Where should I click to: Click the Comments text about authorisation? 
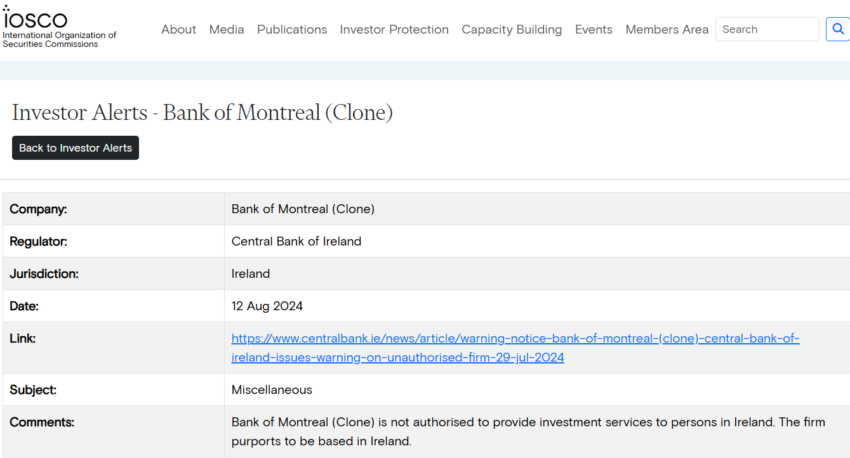click(528, 431)
